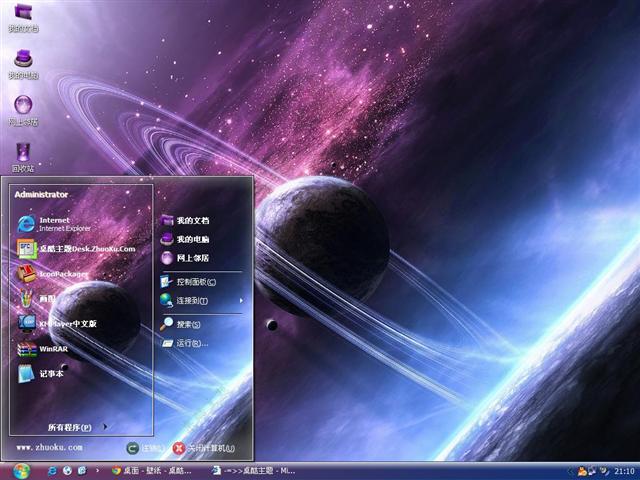Choose 搜索 (Search) in the Start menu
Screen dimensions: 640x480
188,324
